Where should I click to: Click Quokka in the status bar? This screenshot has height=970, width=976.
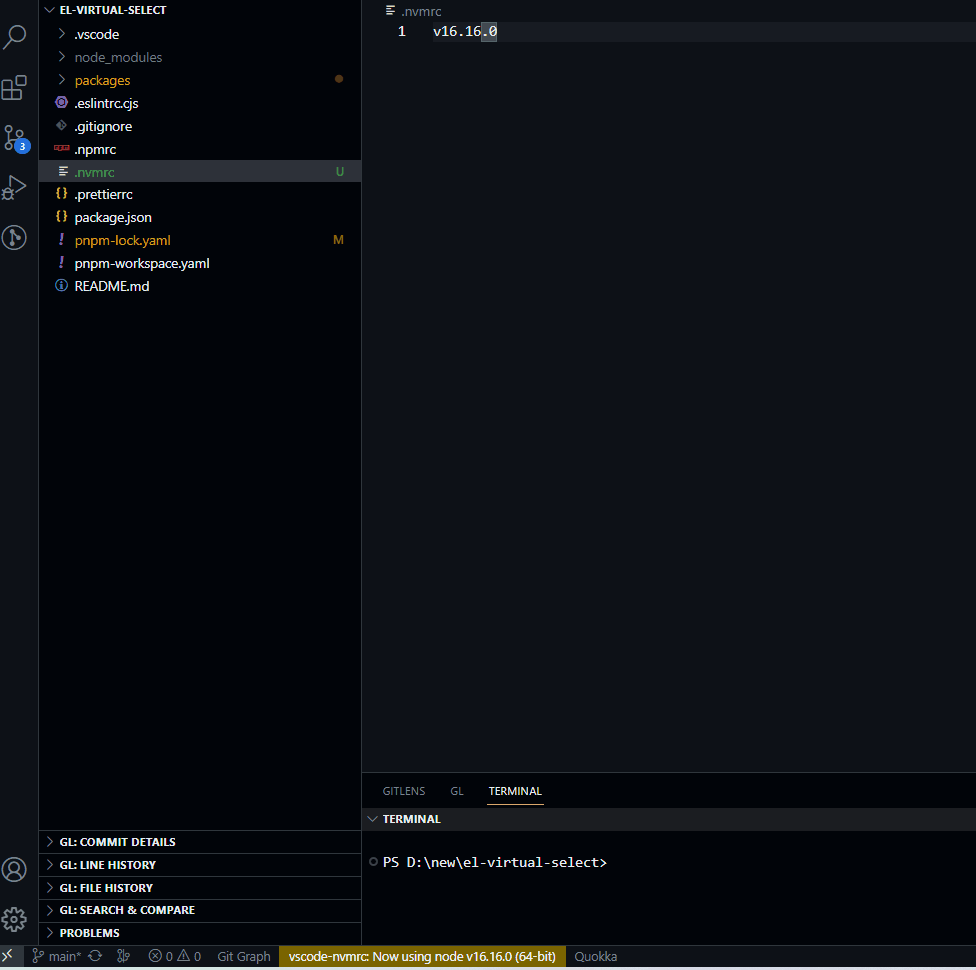click(x=595, y=956)
